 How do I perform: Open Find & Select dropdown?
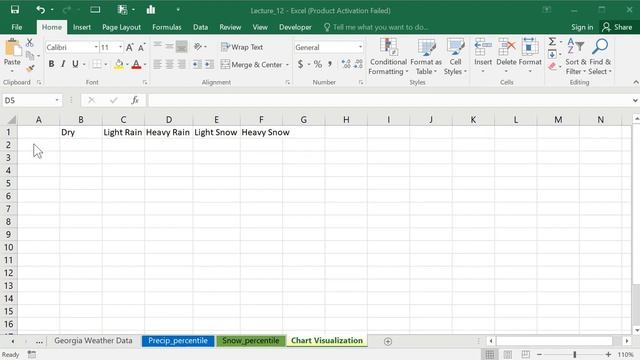pos(600,57)
